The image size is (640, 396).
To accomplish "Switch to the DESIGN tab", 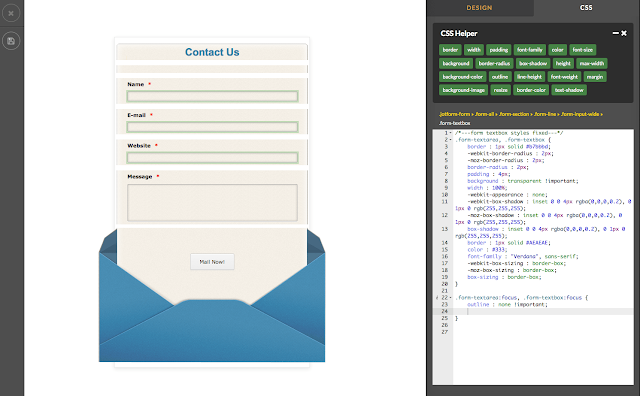I will (480, 8).
